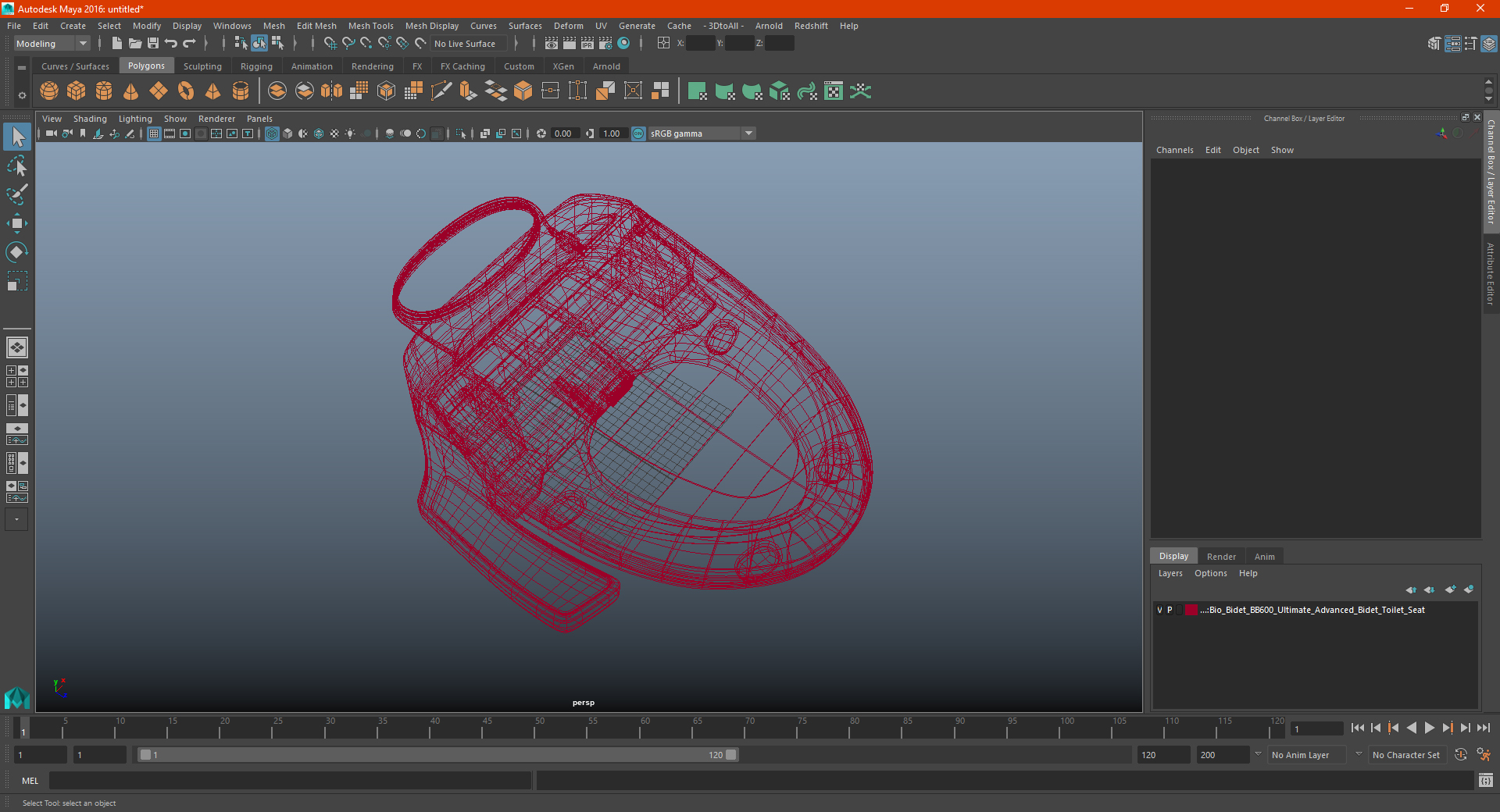Create a polygon cylinder from the shelf
The width and height of the screenshot is (1500, 812).
[104, 91]
